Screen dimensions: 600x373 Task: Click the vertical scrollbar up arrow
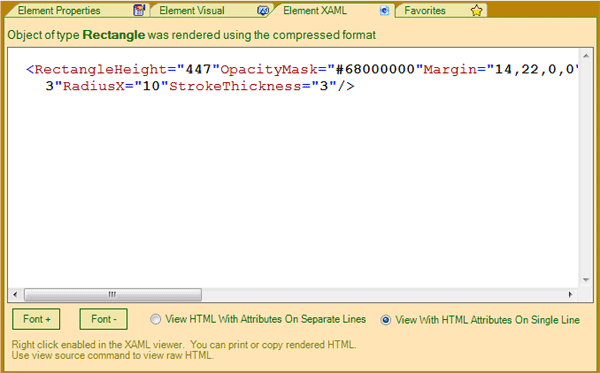[x=586, y=56]
